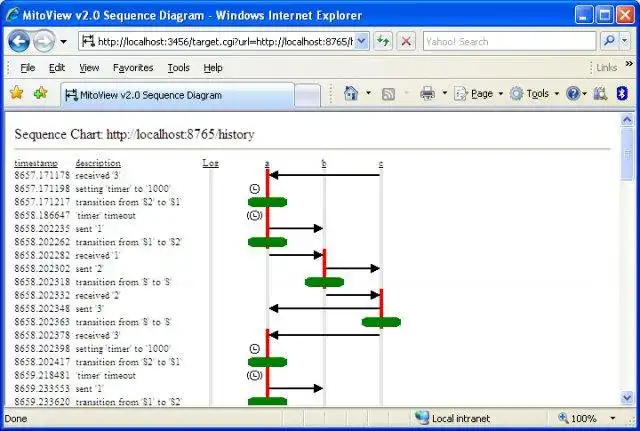This screenshot has width=640, height=431.
Task: Click the blue Help question icon
Action: [573, 93]
